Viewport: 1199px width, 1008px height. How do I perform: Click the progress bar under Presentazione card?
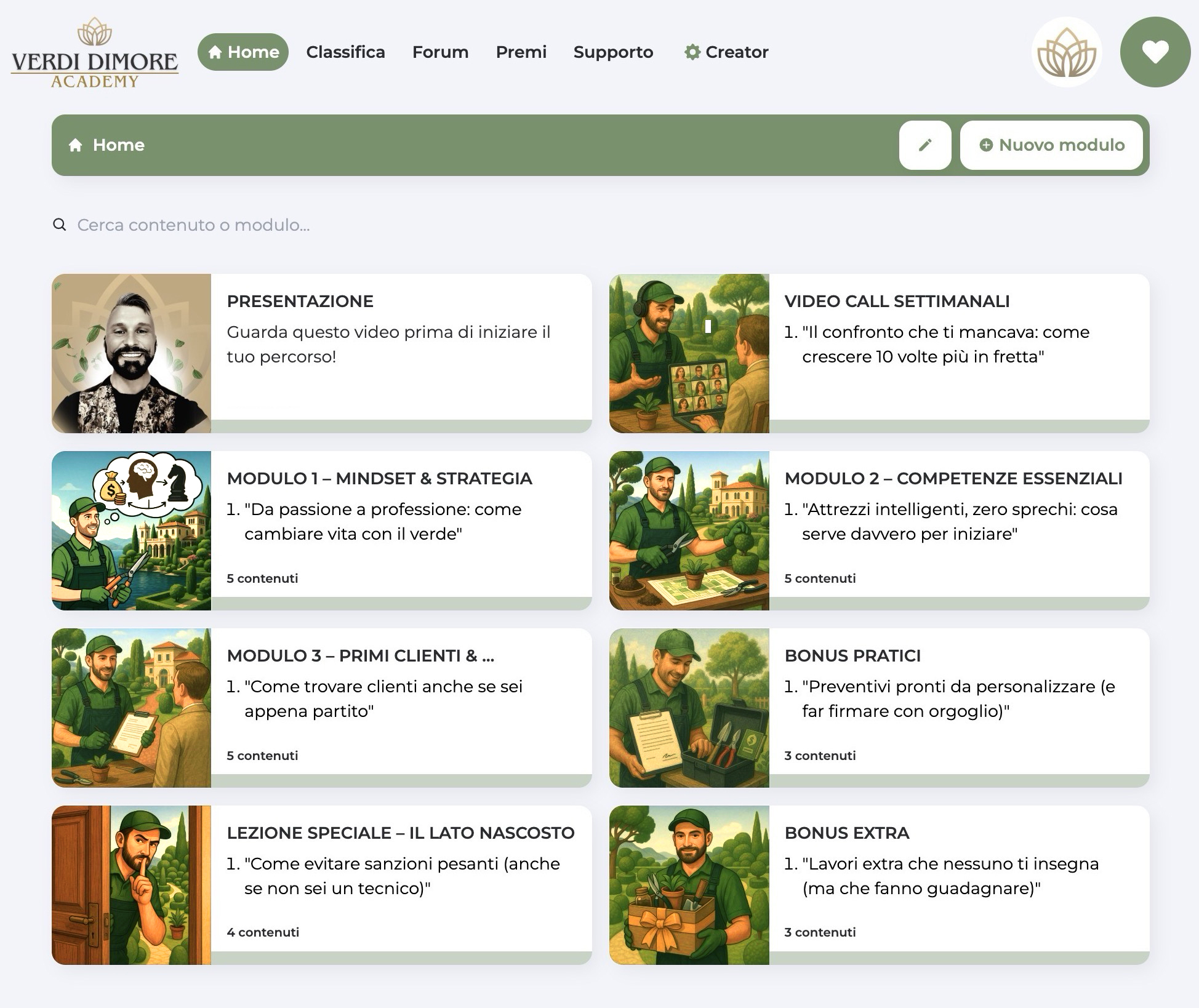(401, 426)
